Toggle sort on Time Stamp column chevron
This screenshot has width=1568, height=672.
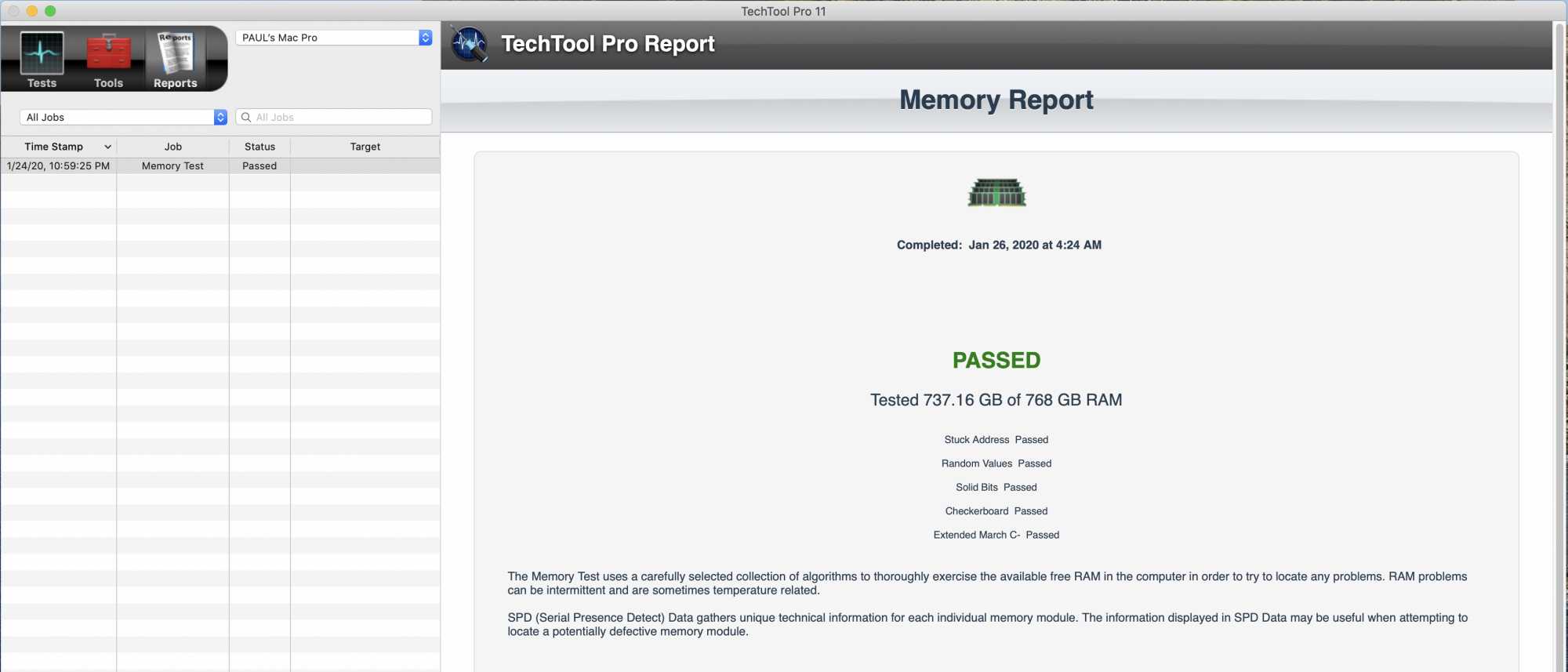107,147
